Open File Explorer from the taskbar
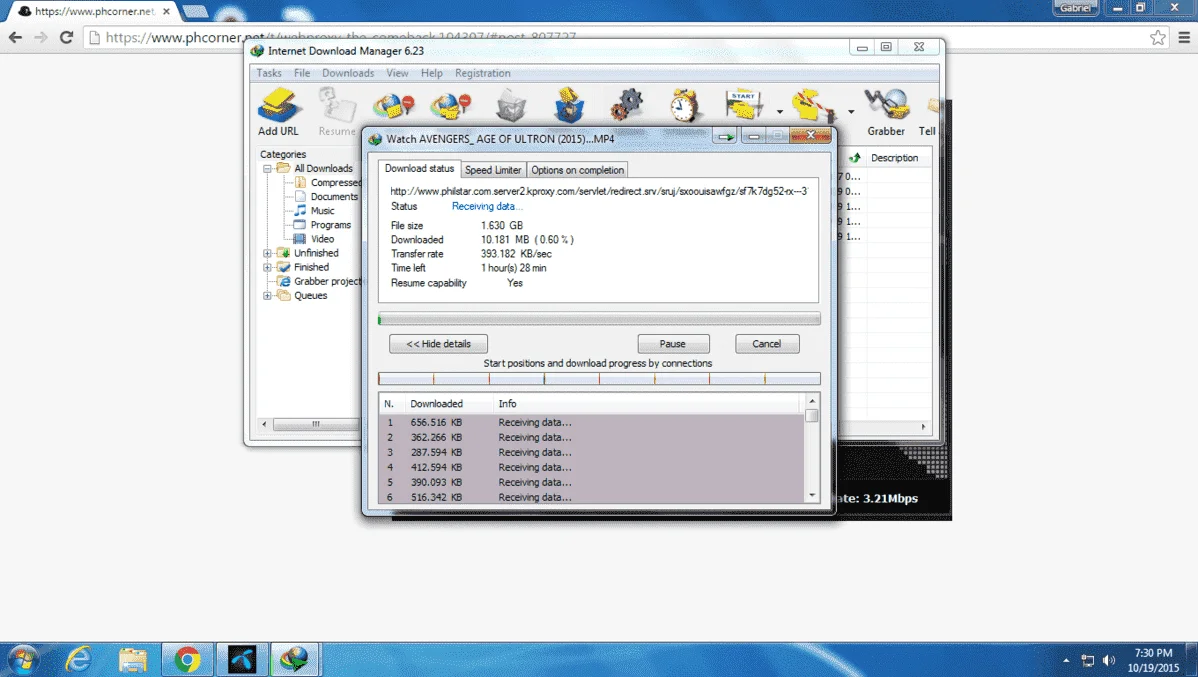Image resolution: width=1198 pixels, height=677 pixels. click(133, 659)
